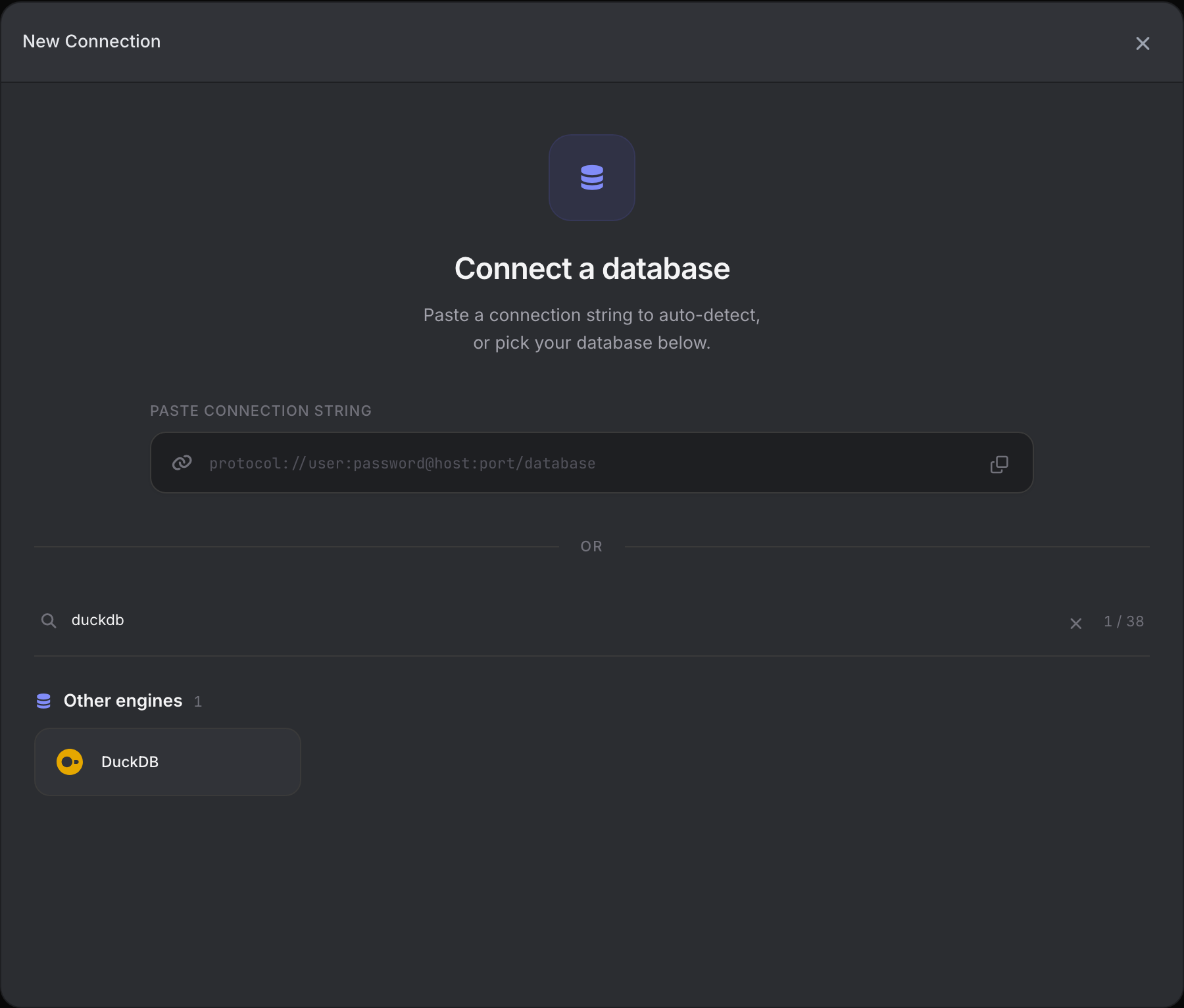Image resolution: width=1184 pixels, height=1008 pixels.
Task: Click the PASTE CONNECTION STRING label
Action: (260, 411)
